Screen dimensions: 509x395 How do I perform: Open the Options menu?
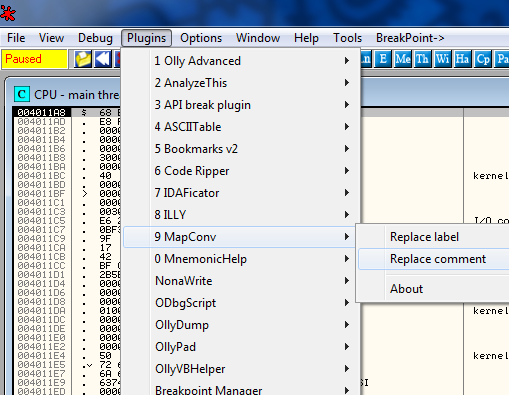tap(201, 38)
